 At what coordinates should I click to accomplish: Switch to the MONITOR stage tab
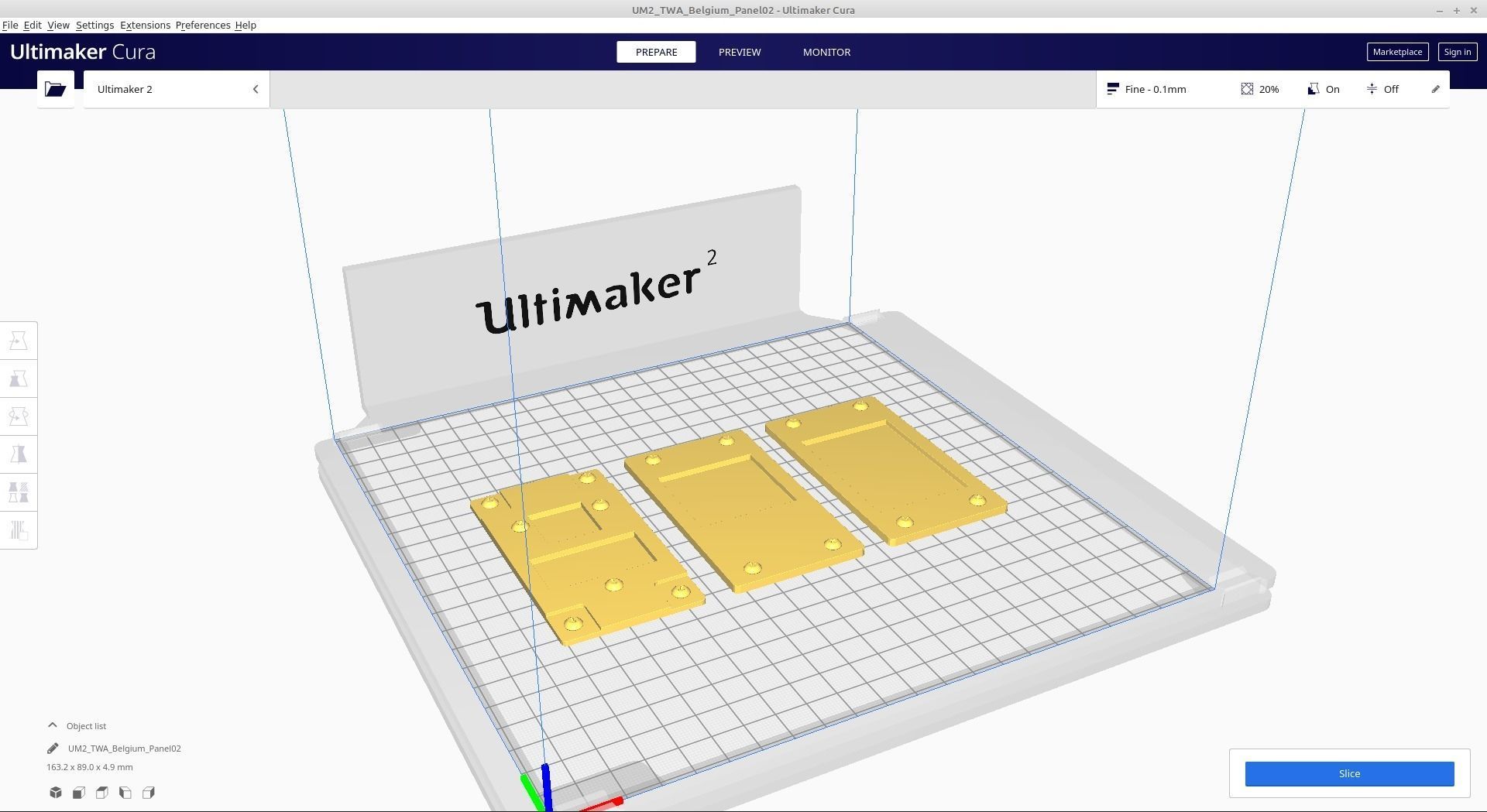point(826,52)
